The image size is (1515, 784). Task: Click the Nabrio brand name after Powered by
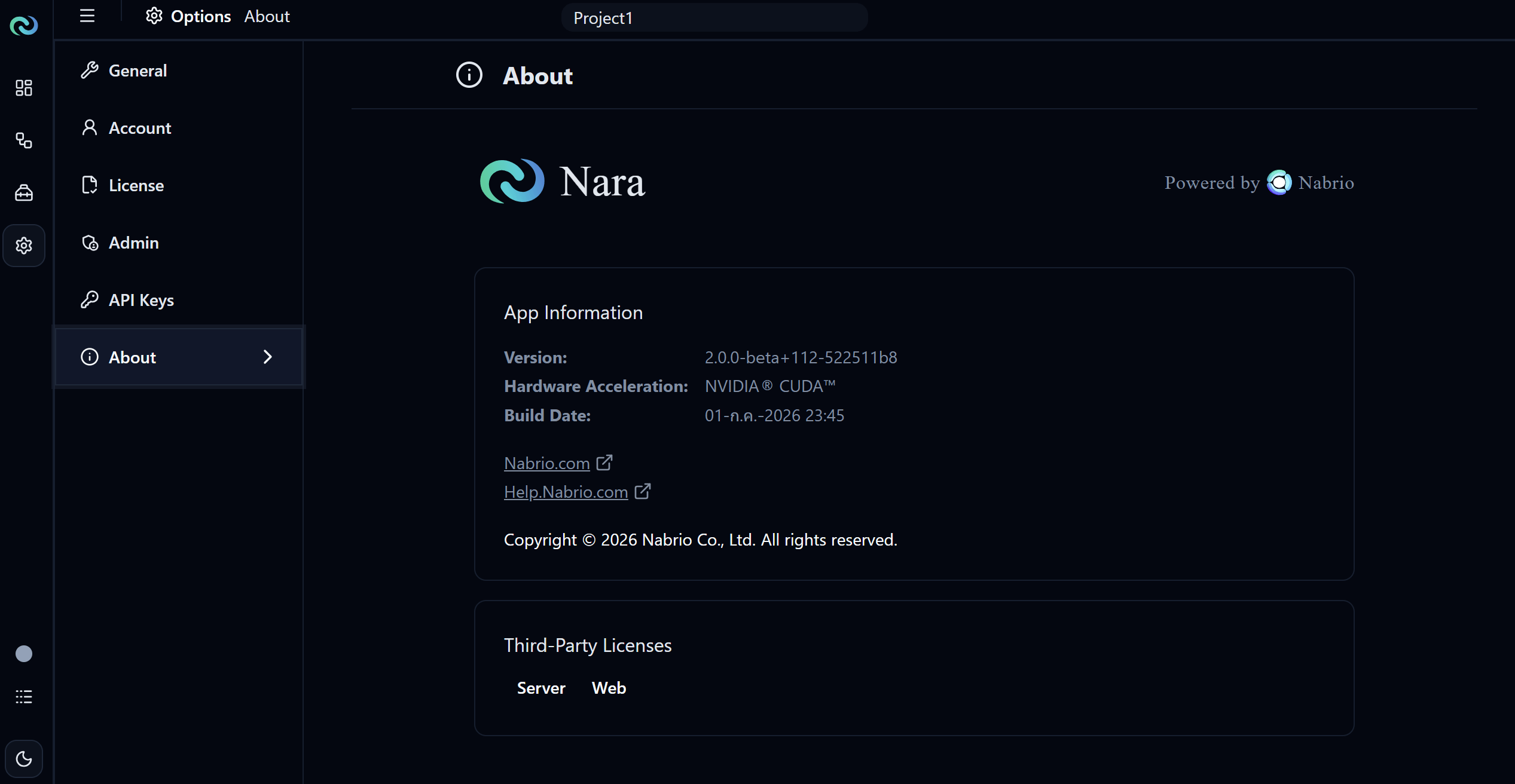point(1326,183)
